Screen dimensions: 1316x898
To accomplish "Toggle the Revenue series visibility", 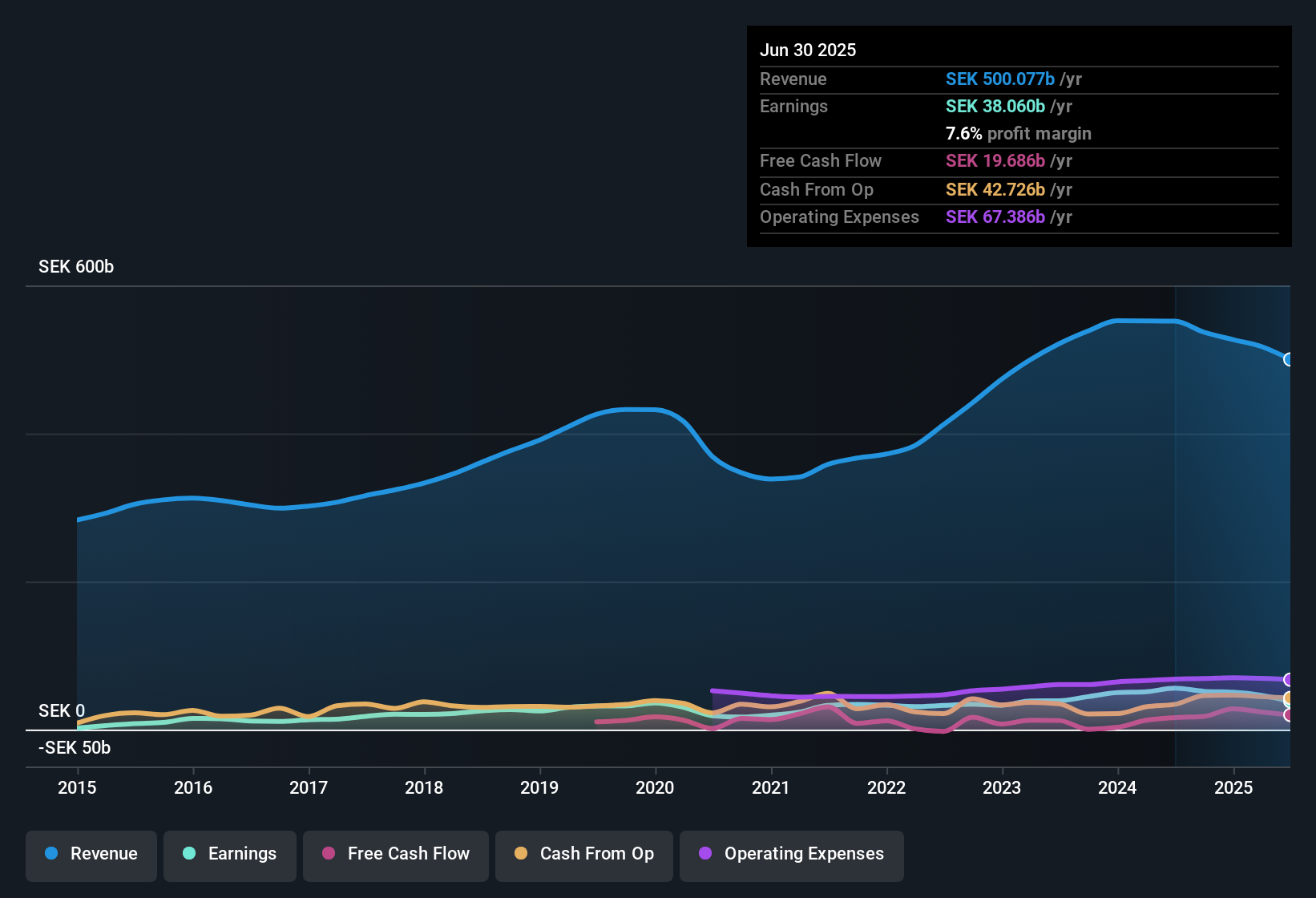I will point(91,855).
